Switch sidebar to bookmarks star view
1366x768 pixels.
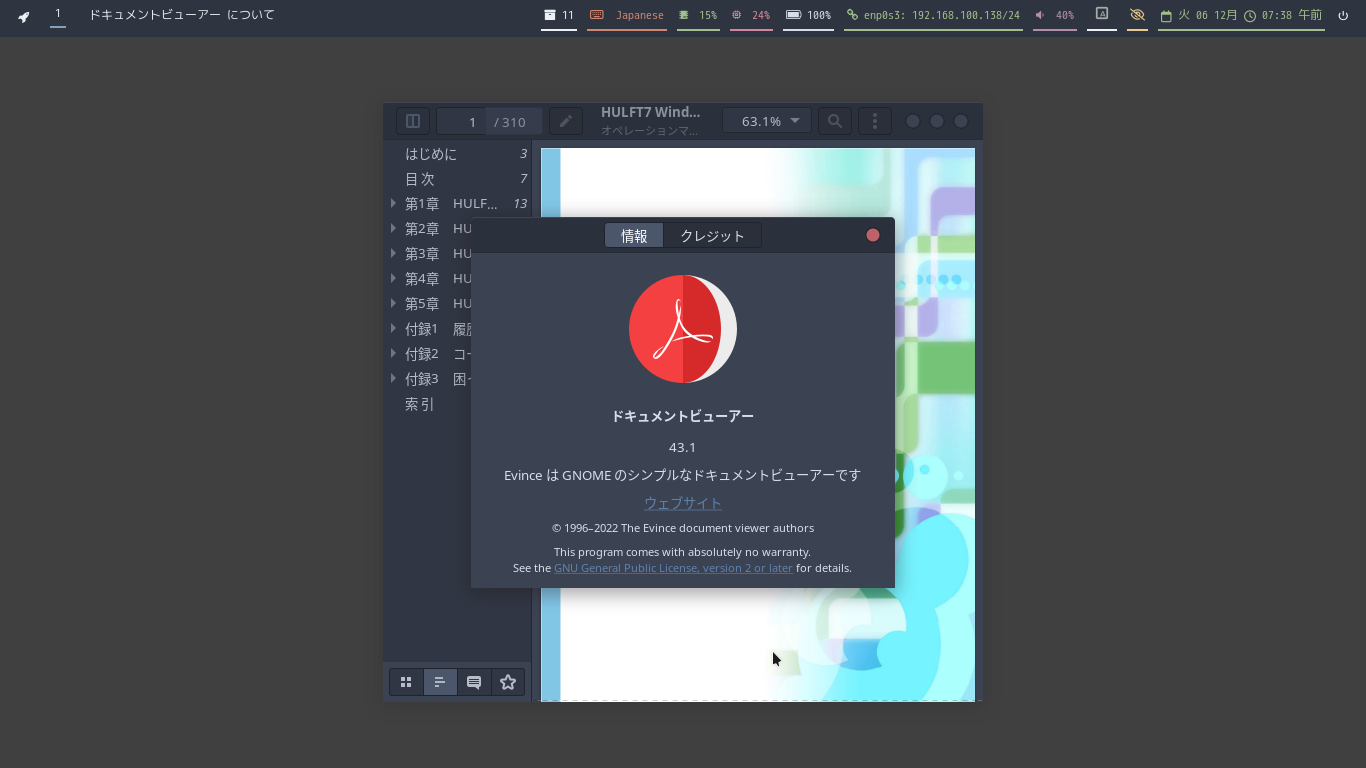tap(508, 682)
